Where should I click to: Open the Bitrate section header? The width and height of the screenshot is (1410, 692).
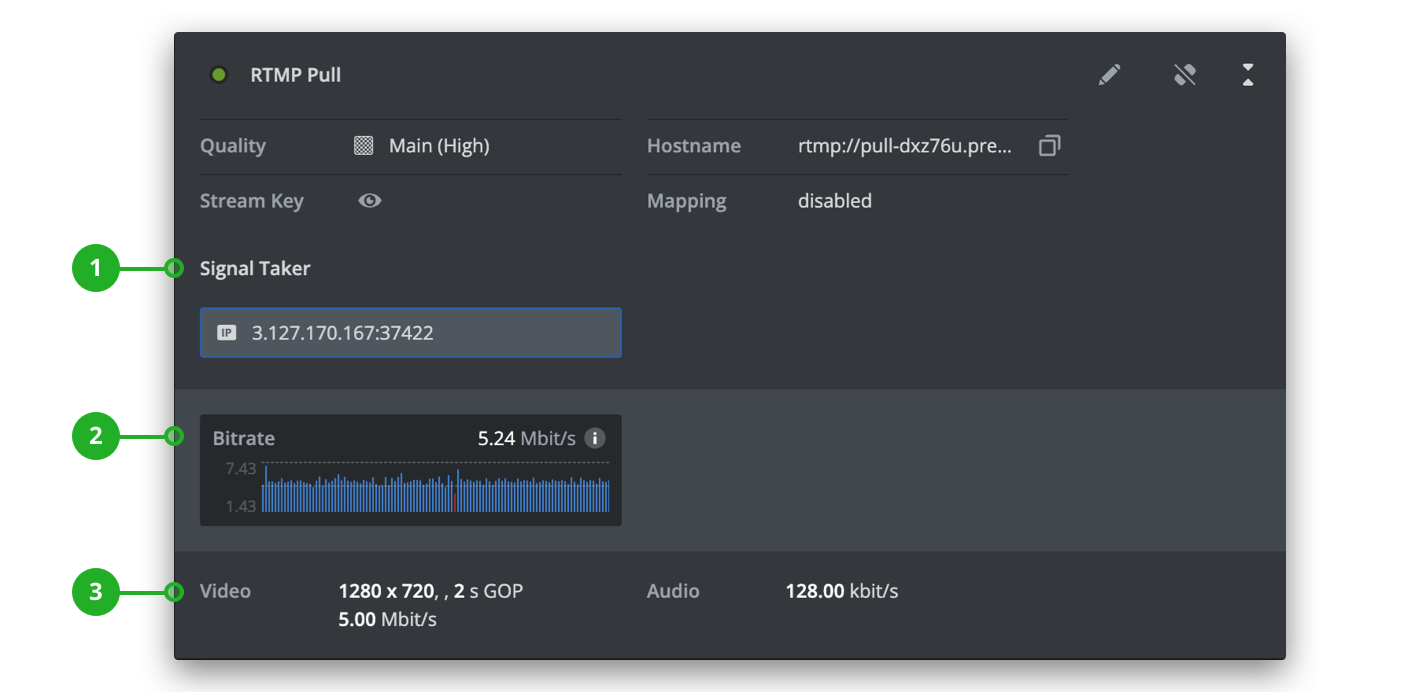click(243, 437)
